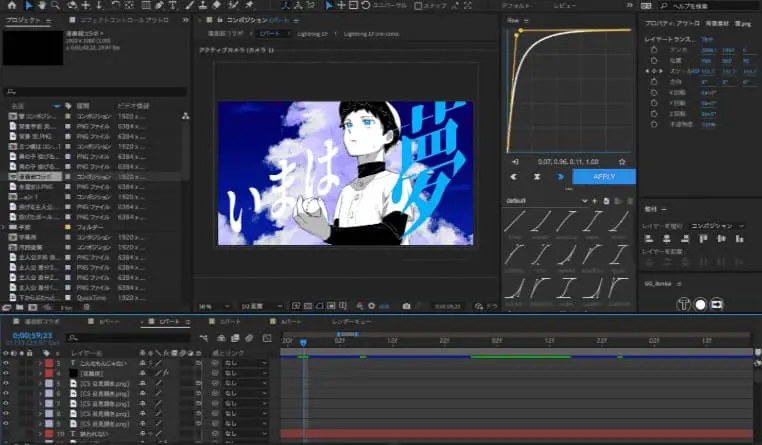
Task: Hide layer 4 with its eye icon
Action: point(6,374)
